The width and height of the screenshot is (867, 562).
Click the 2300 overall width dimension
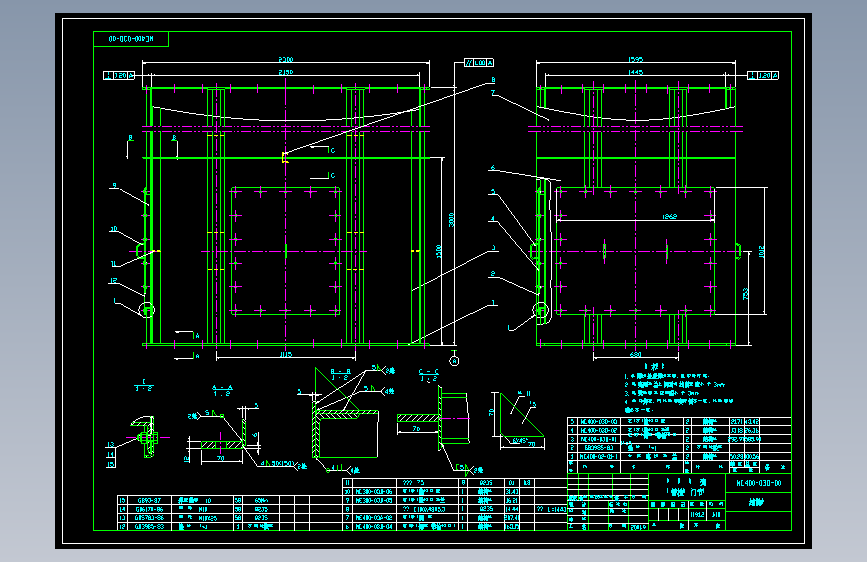285,59
